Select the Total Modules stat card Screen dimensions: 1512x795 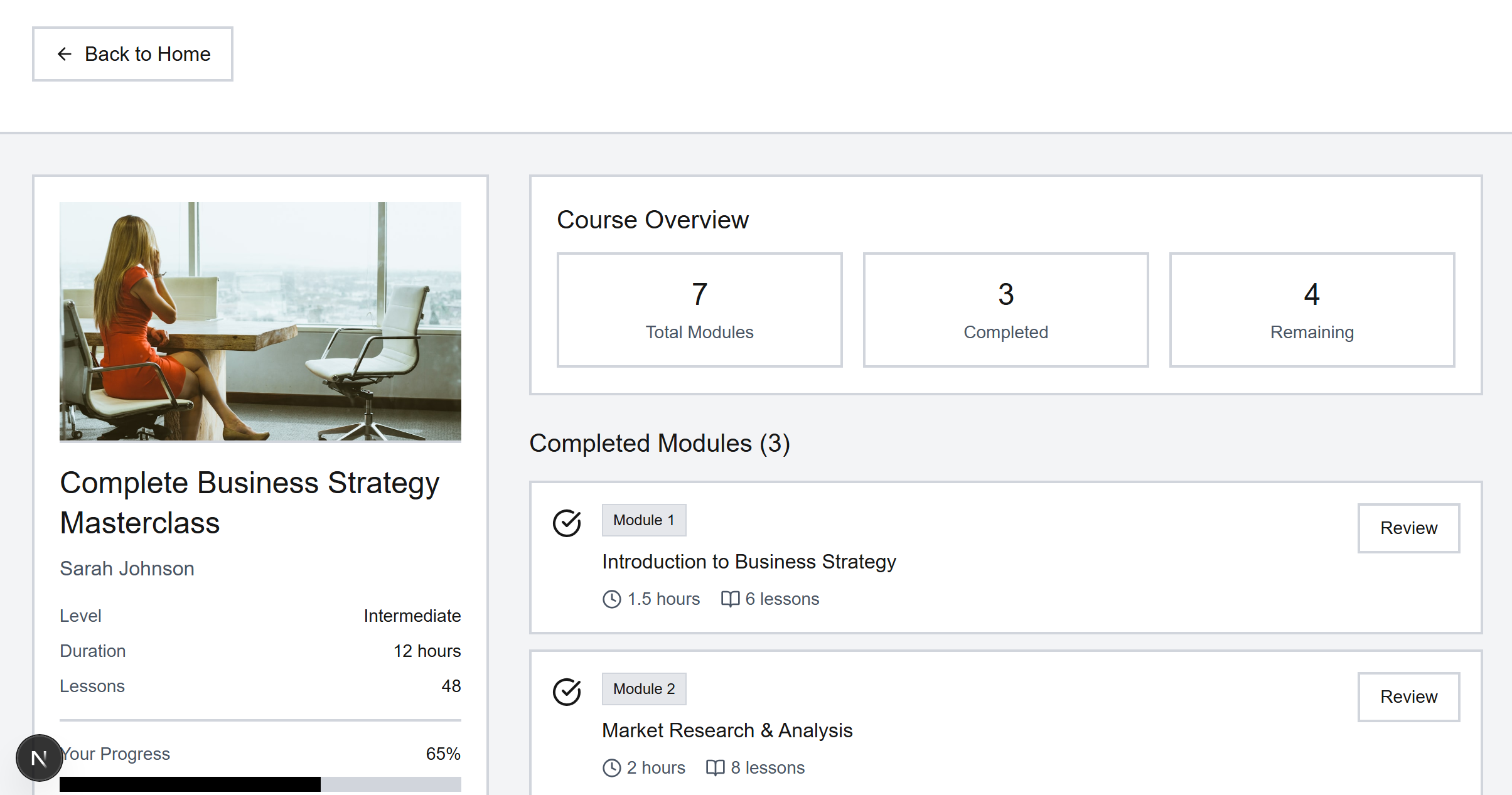(x=699, y=310)
